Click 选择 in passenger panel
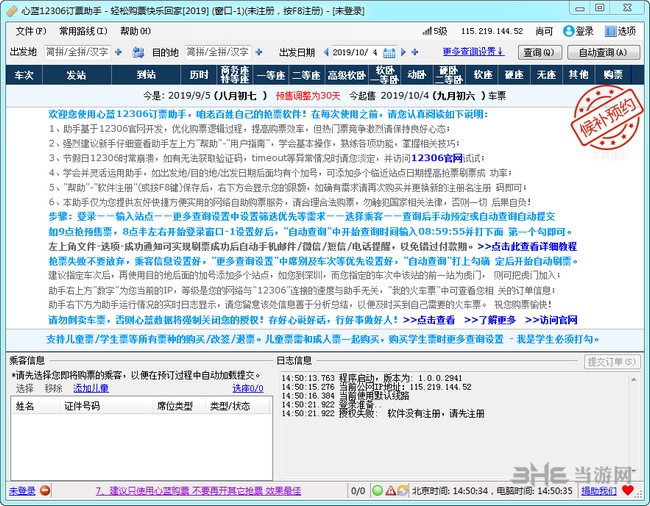This screenshot has height=506, width=650. [x=24, y=388]
